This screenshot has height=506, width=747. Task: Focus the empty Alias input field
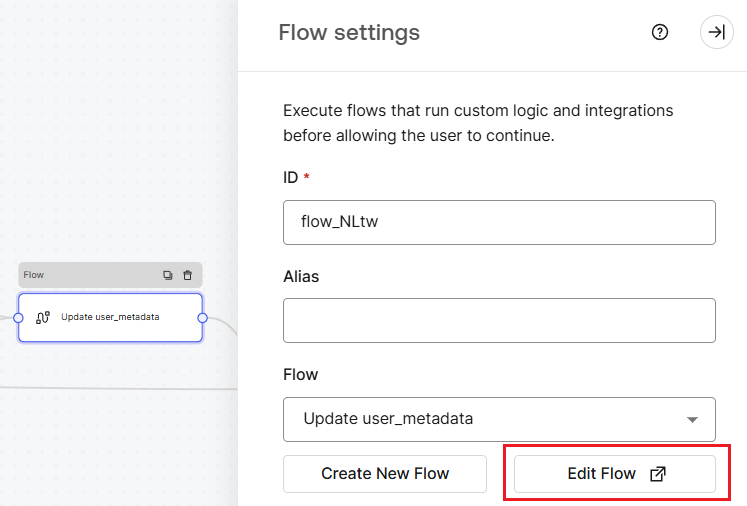coord(499,320)
